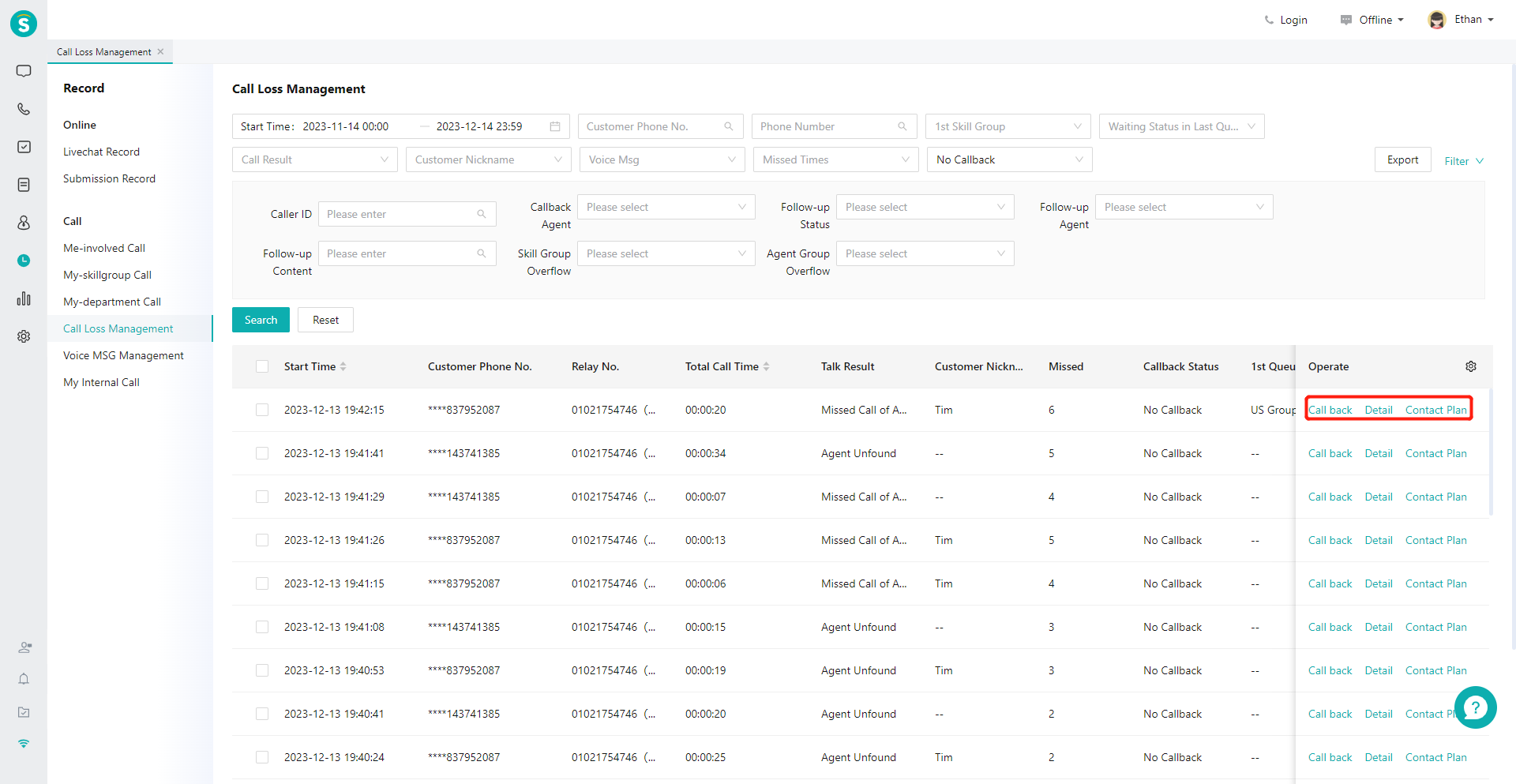This screenshot has height=784, width=1516.
Task: Open Voice MSG Management menu item
Action: pyautogui.click(x=123, y=355)
